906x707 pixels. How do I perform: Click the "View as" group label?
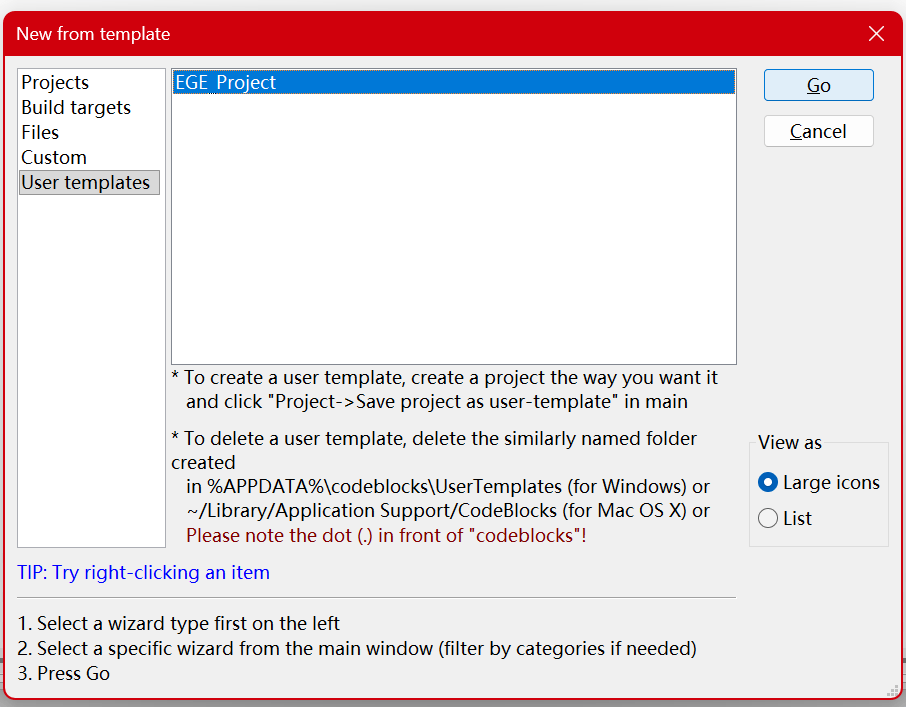(790, 443)
